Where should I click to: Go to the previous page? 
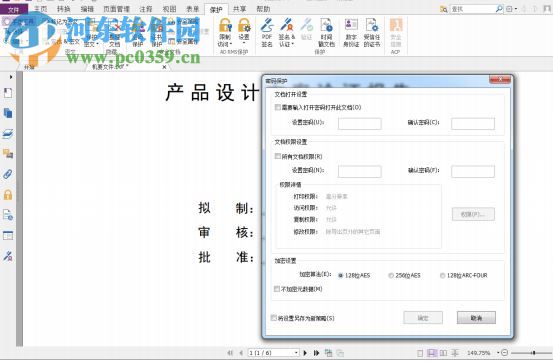241,352
